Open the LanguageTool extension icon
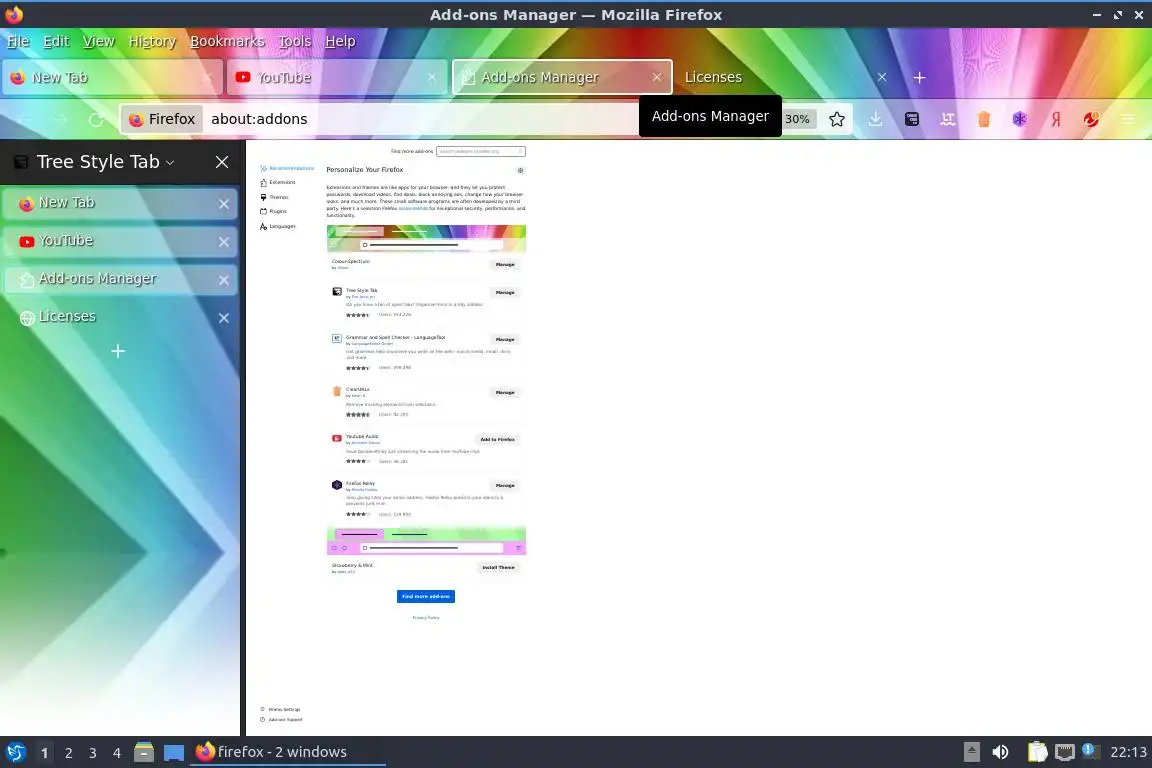This screenshot has height=768, width=1152. pos(948,119)
